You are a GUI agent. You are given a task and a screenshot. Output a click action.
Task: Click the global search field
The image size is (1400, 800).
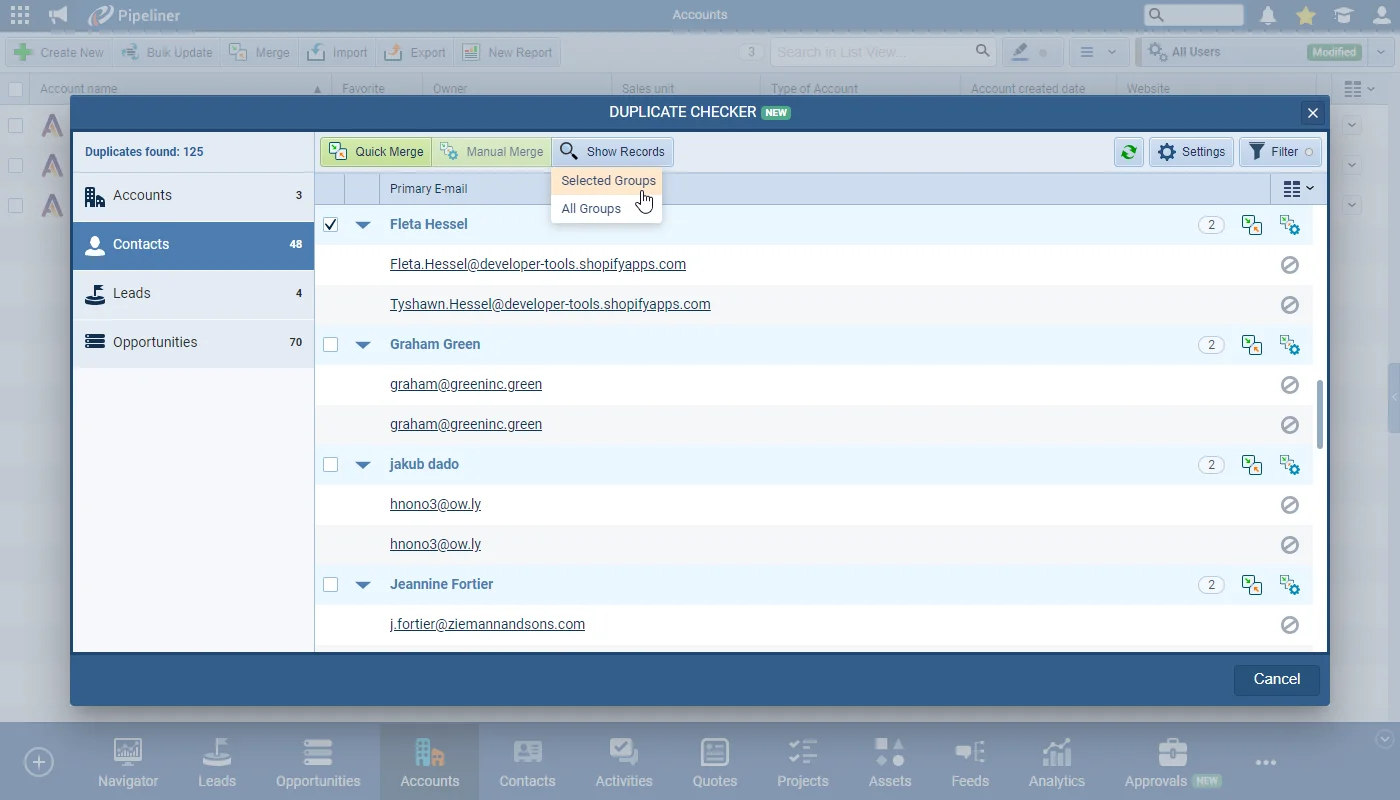pyautogui.click(x=1194, y=15)
